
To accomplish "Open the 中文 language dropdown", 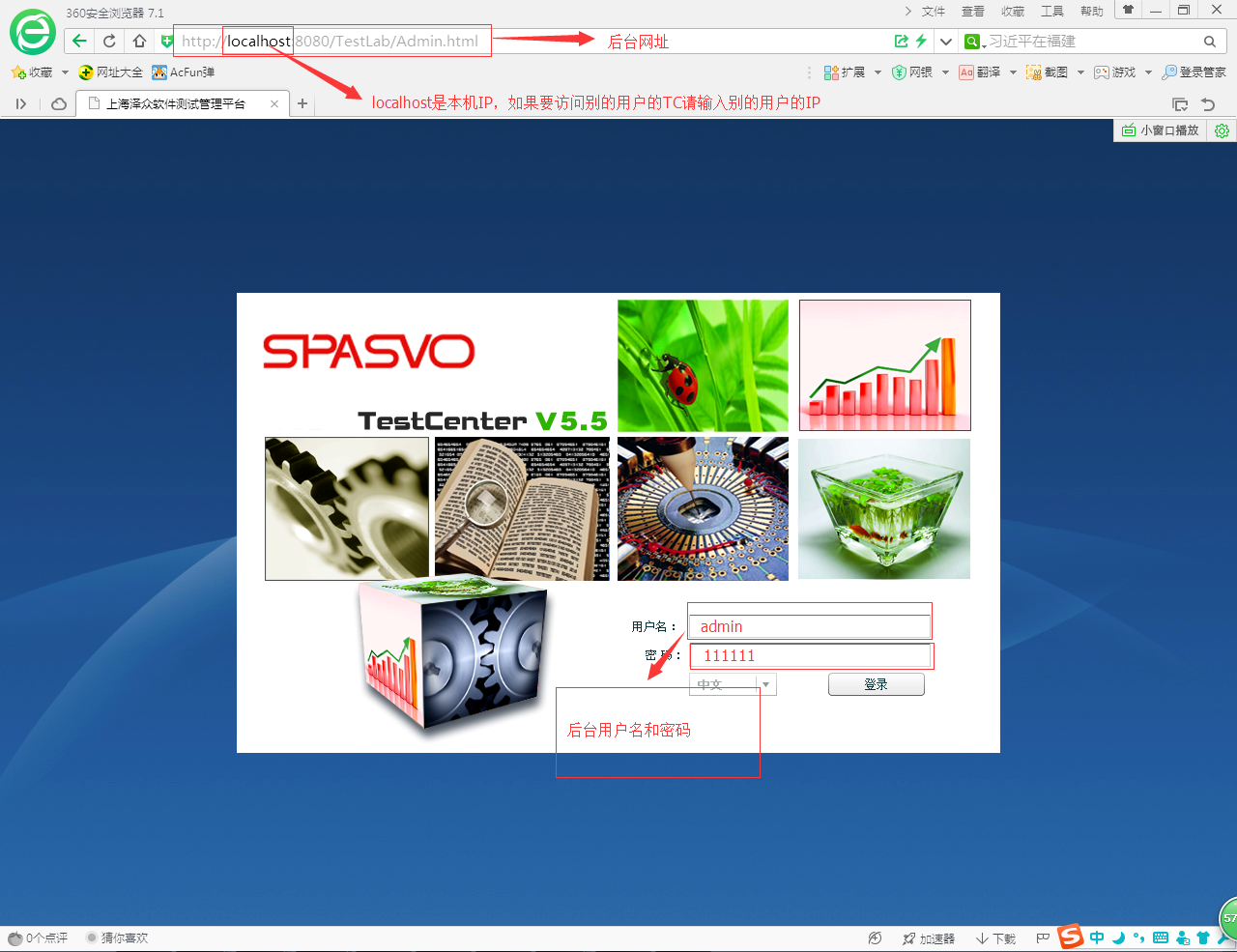I will pyautogui.click(x=733, y=684).
